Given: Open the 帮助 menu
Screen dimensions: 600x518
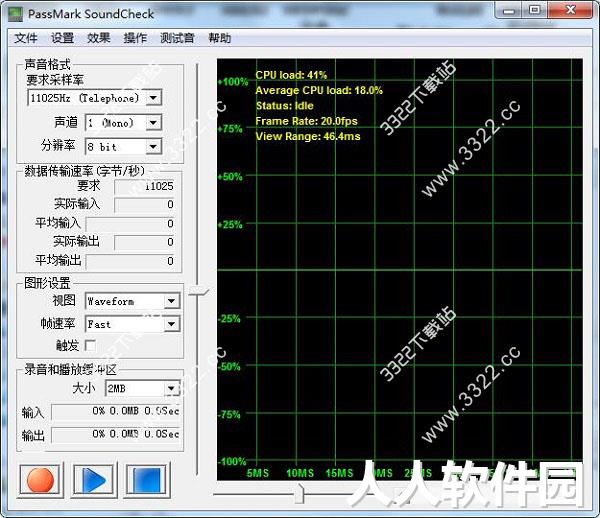Looking at the screenshot, I should tap(220, 38).
